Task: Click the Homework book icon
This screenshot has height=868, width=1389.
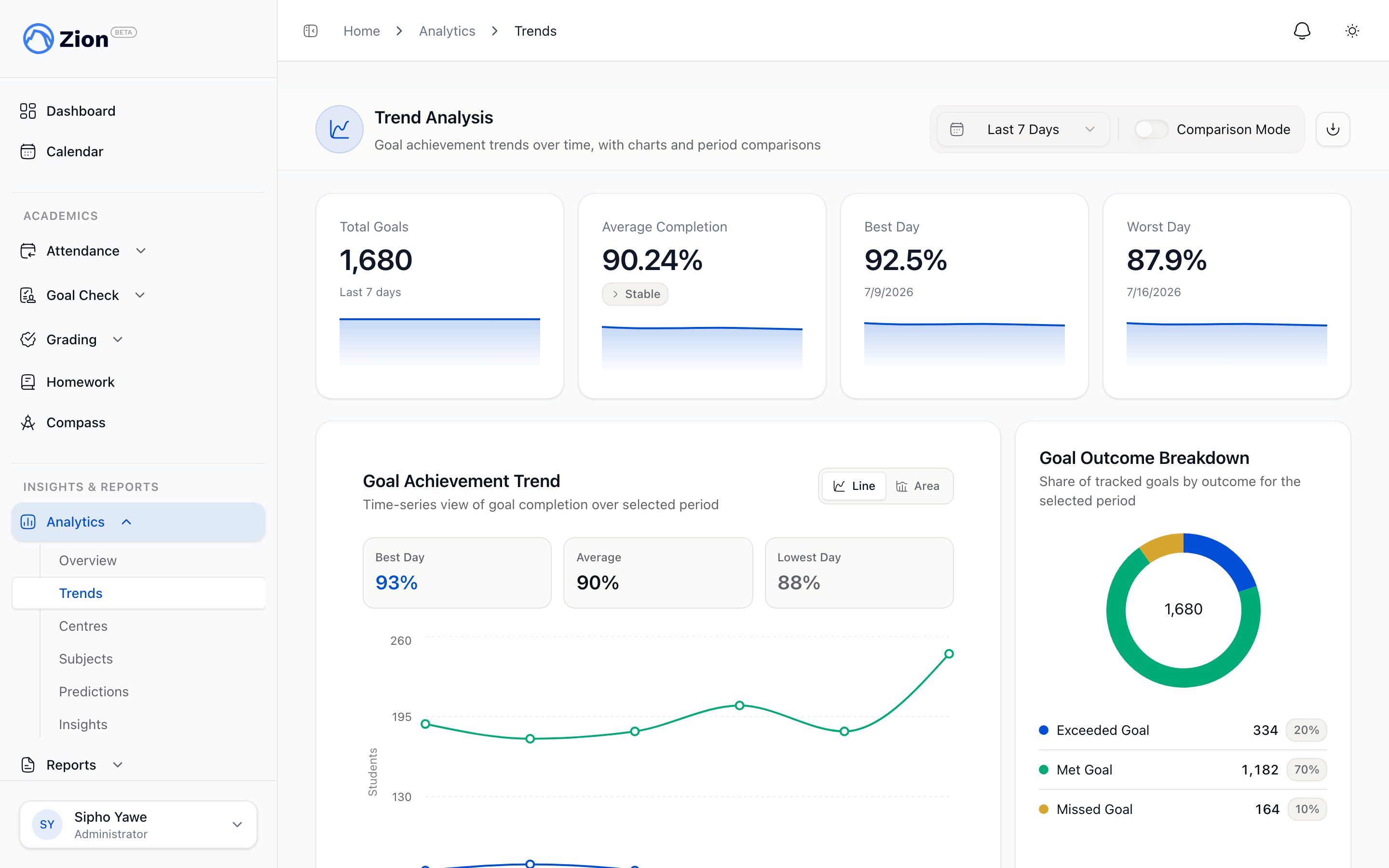Action: pyautogui.click(x=27, y=382)
